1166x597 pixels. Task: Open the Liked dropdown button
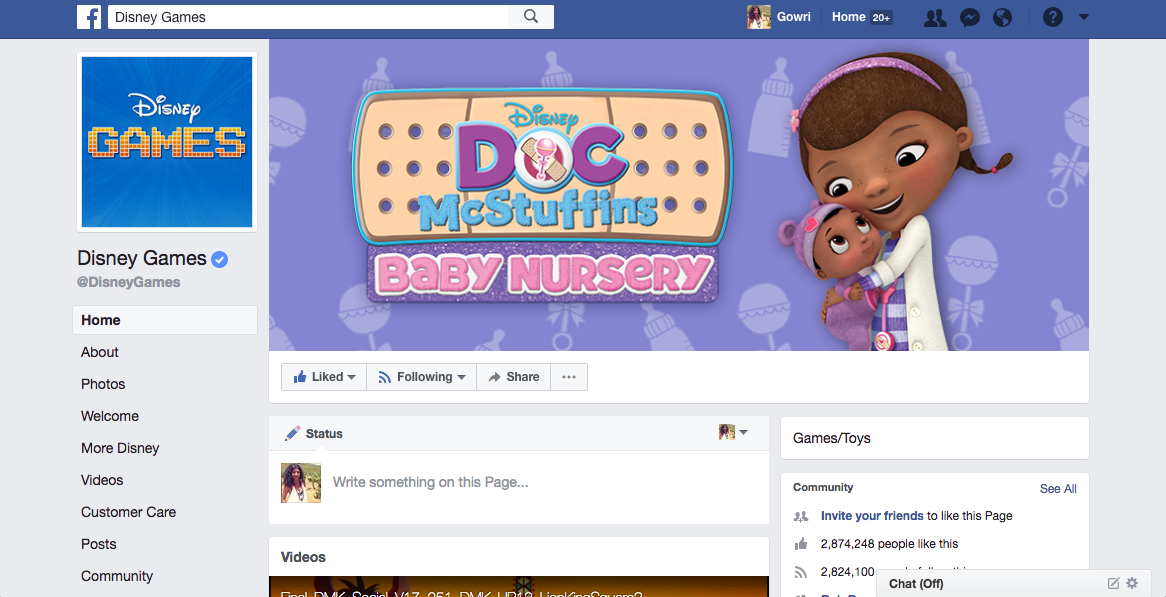(324, 377)
